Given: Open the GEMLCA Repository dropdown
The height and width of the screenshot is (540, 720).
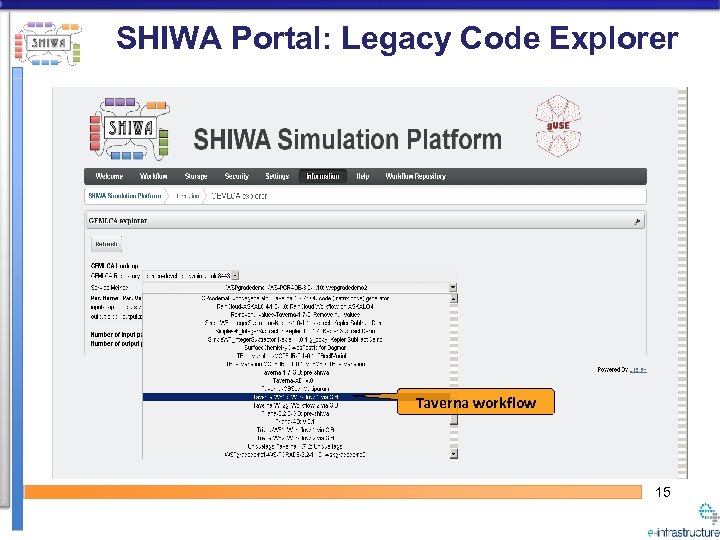Looking at the screenshot, I should pos(191,276).
